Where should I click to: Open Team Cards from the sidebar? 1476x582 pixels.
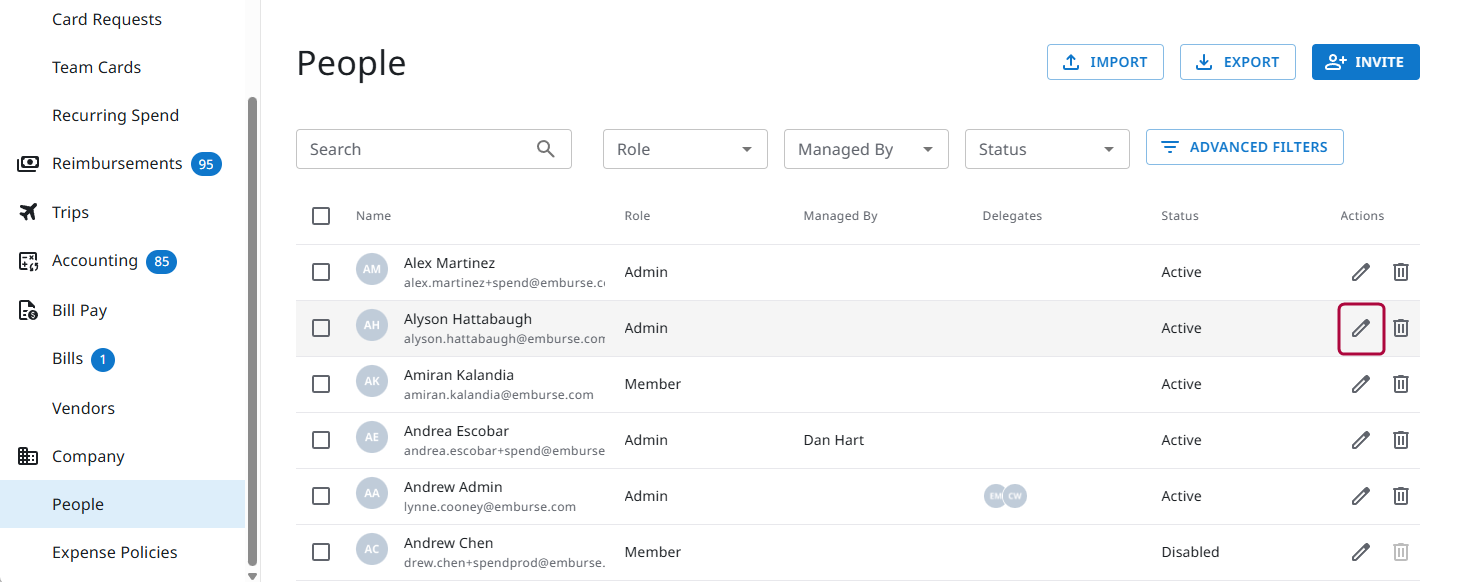[x=96, y=66]
